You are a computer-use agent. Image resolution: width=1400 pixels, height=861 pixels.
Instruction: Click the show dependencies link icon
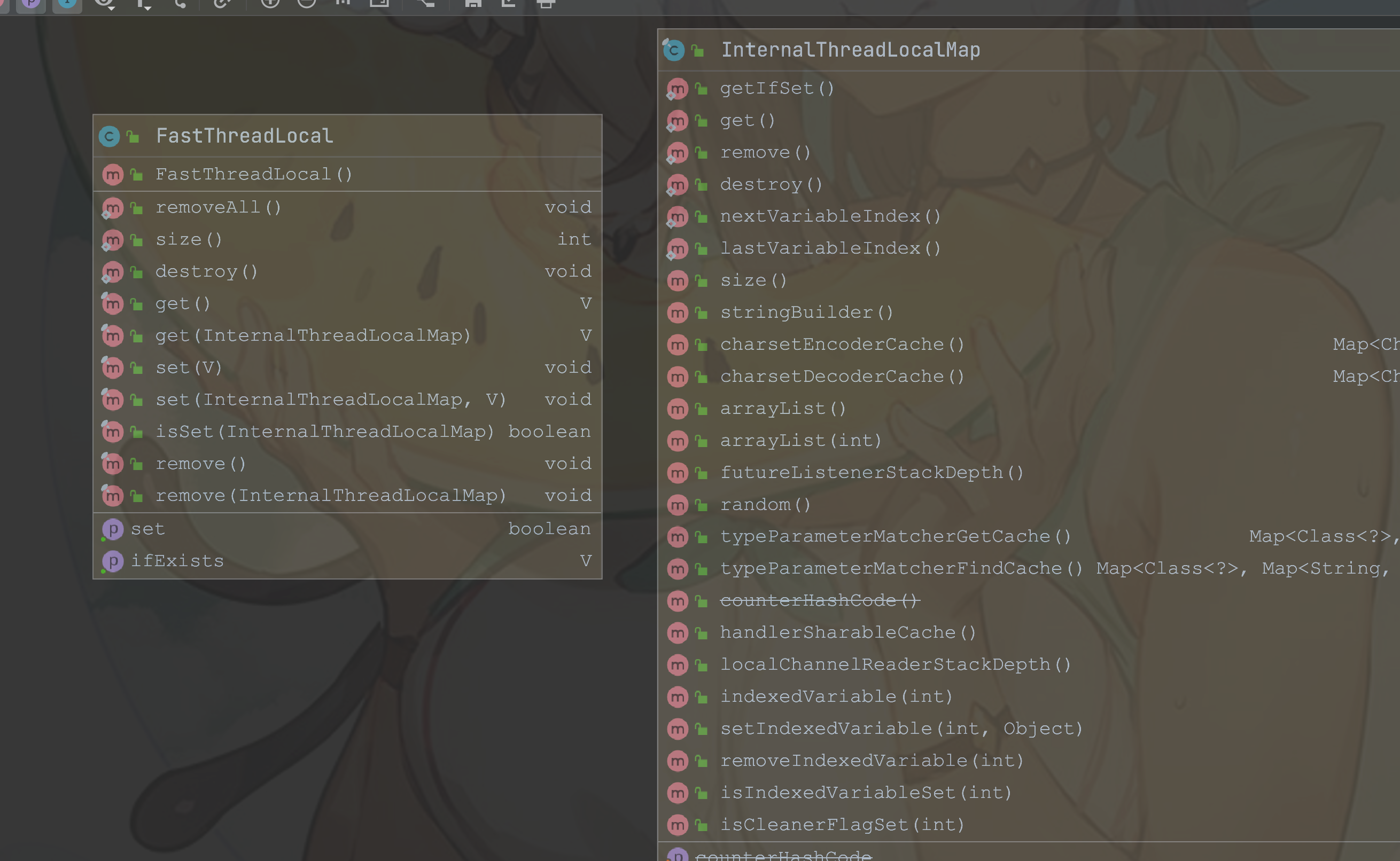point(221,3)
